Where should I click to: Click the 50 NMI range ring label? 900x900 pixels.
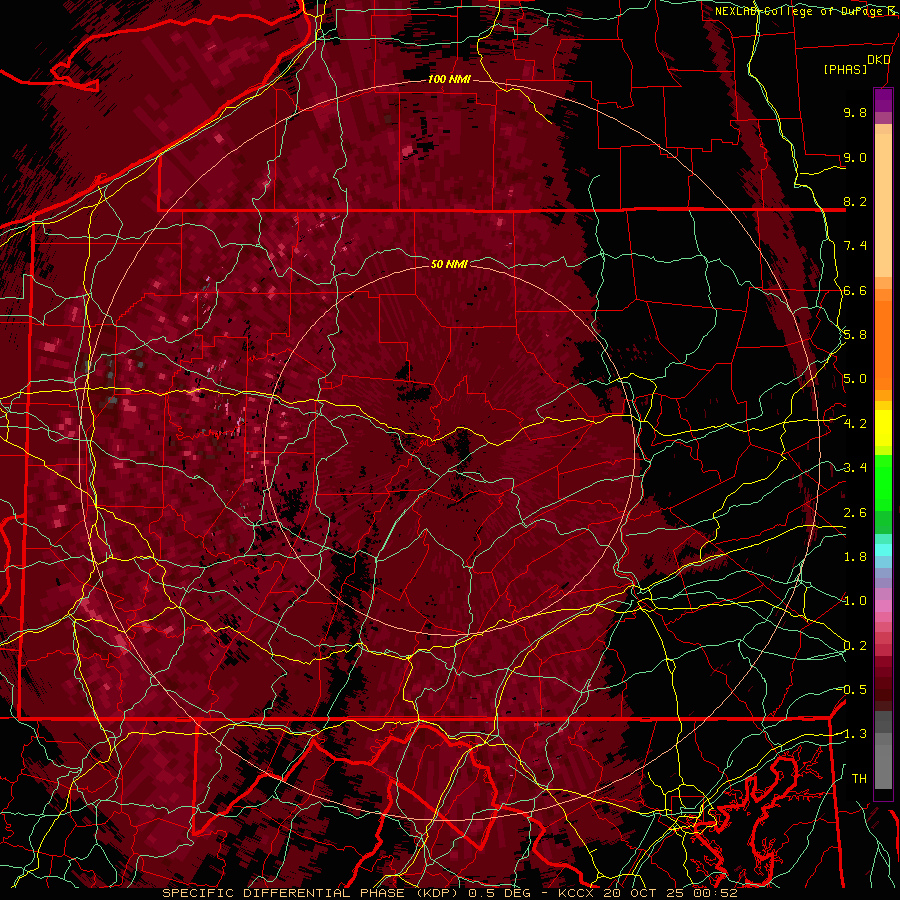pos(449,264)
